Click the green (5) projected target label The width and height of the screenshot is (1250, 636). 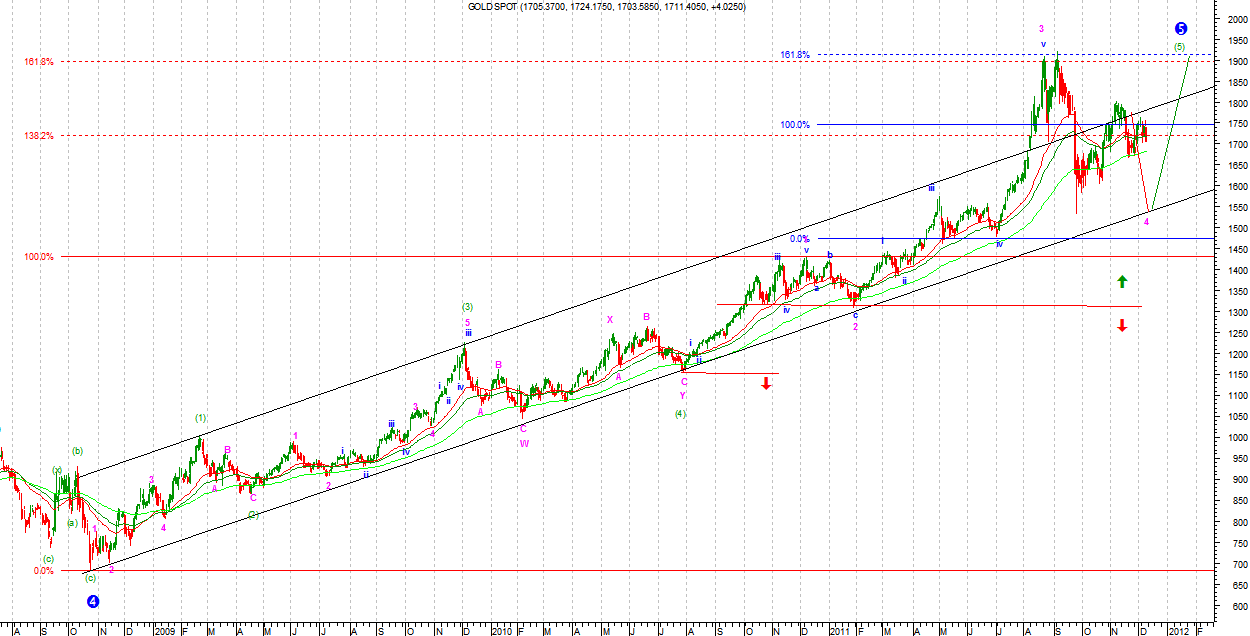click(x=1180, y=47)
